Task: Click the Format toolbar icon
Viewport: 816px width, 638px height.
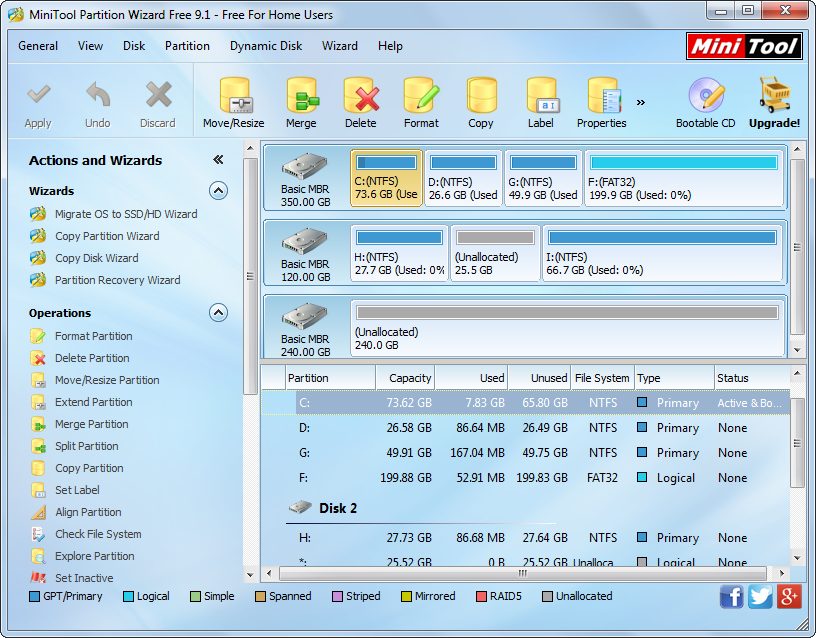Action: pos(421,95)
